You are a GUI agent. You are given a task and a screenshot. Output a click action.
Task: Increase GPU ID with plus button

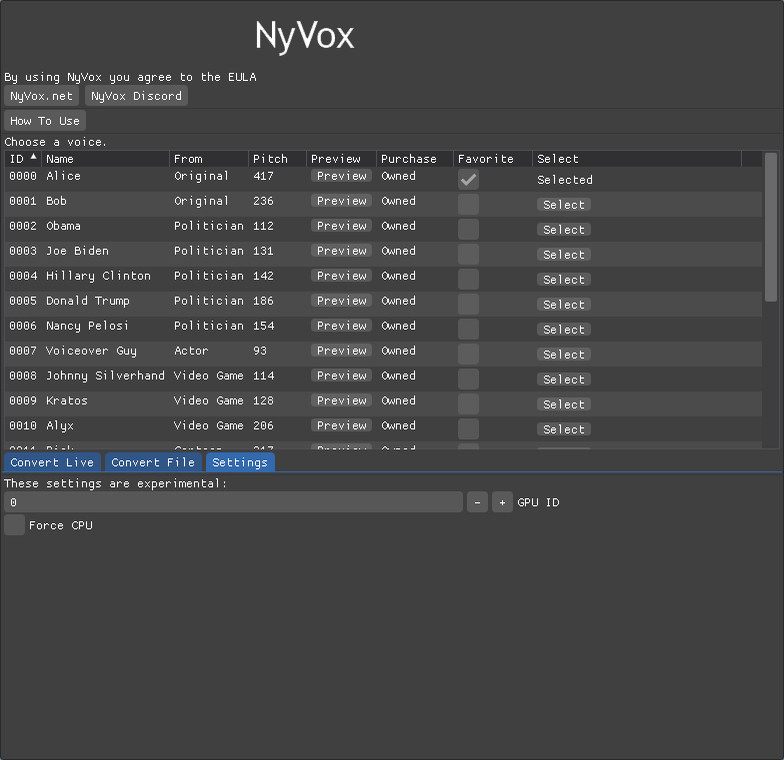point(502,502)
